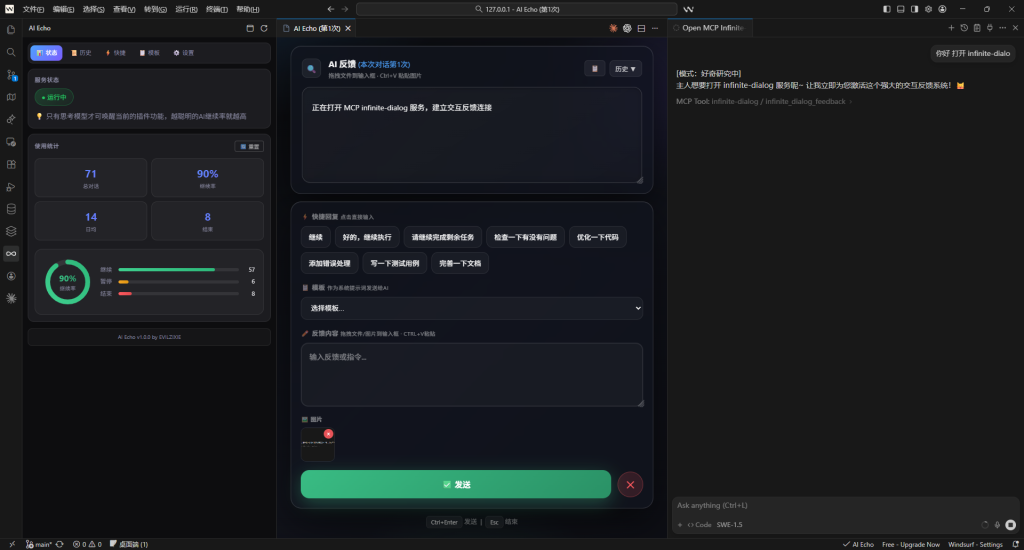The height and width of the screenshot is (550, 1024).
Task: Switch to the 设置 tab in AI Echo
Action: tap(183, 52)
